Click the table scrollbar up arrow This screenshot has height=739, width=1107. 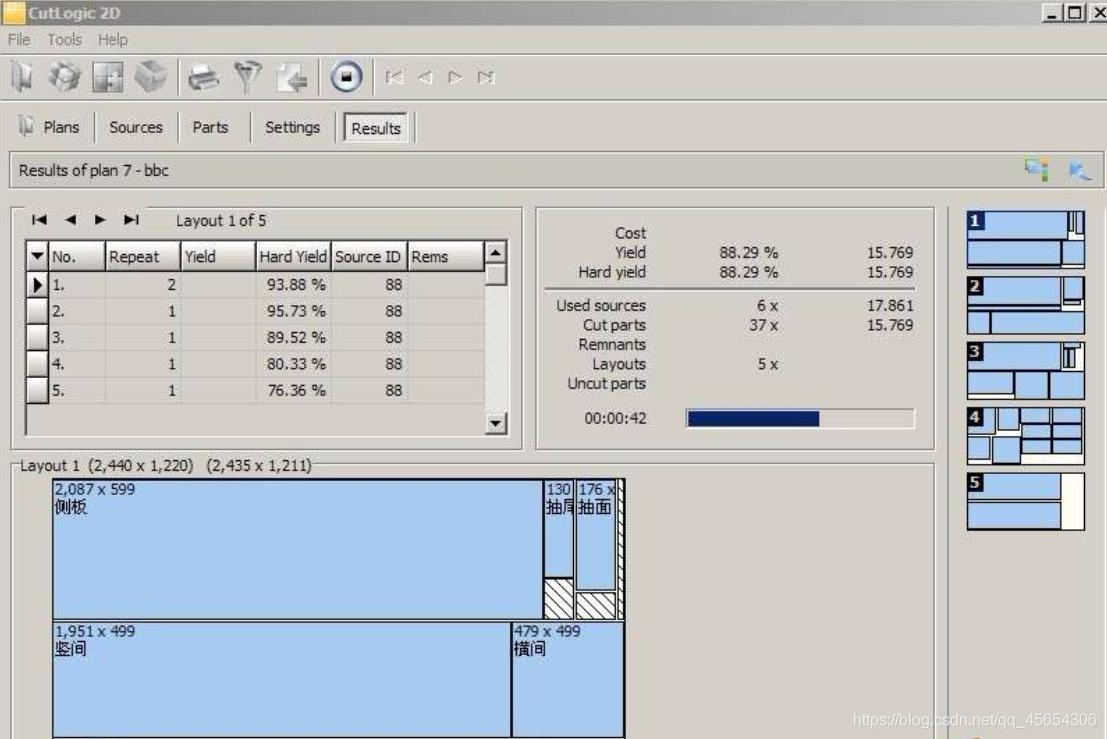click(x=496, y=252)
